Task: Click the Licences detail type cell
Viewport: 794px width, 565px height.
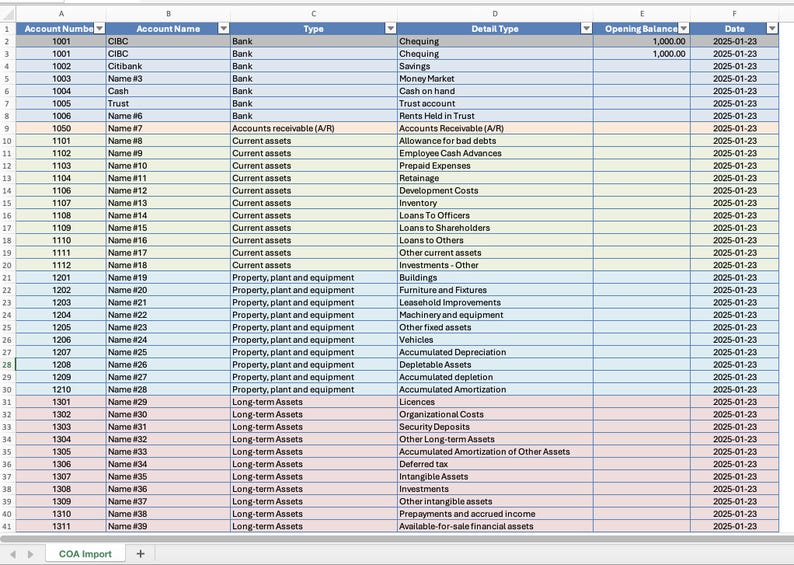Action: [495, 401]
